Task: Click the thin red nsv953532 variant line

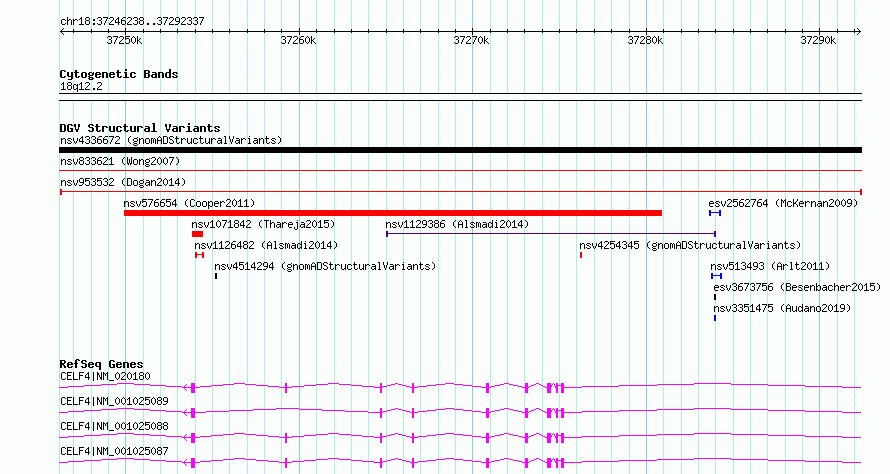Action: tap(460, 192)
